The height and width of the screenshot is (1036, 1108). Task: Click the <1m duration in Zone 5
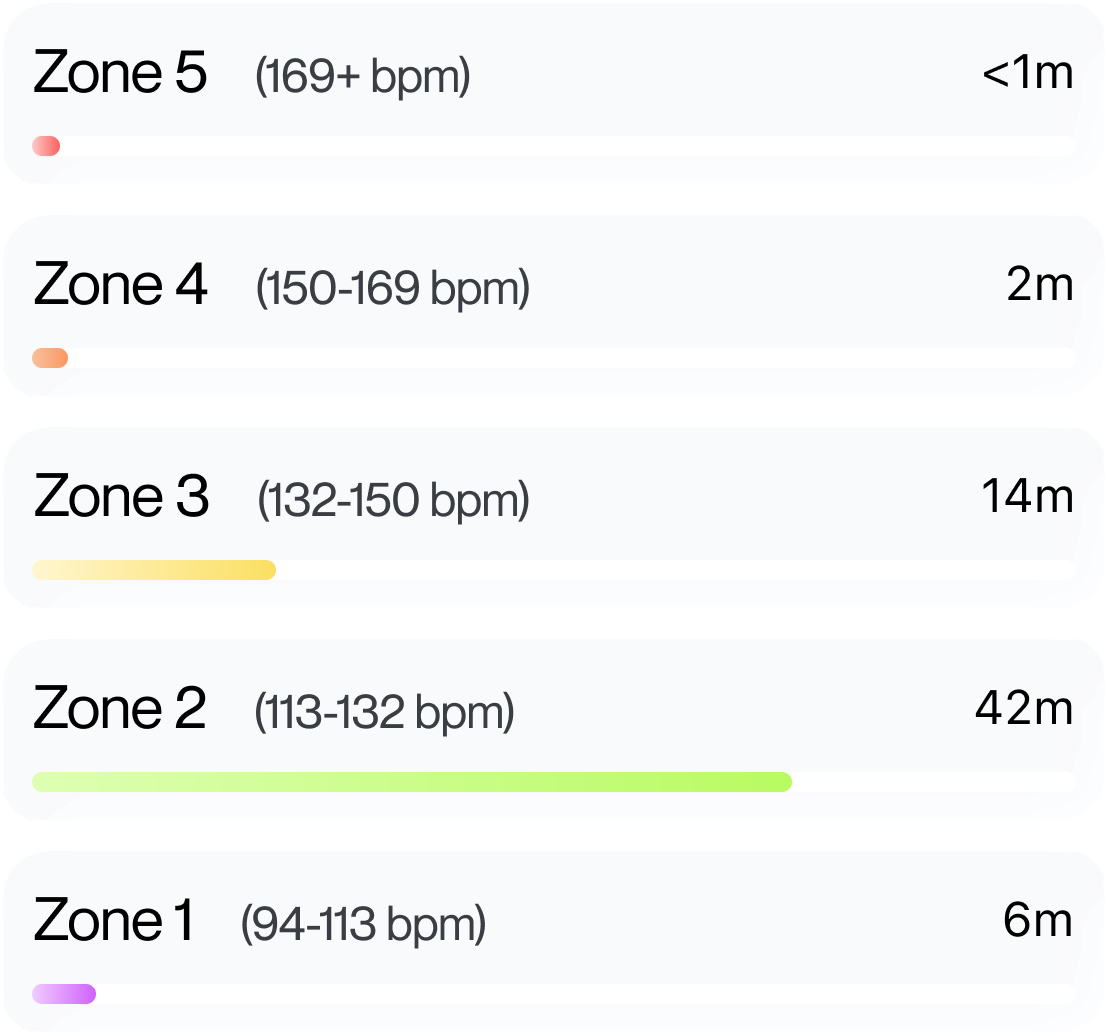[1027, 74]
